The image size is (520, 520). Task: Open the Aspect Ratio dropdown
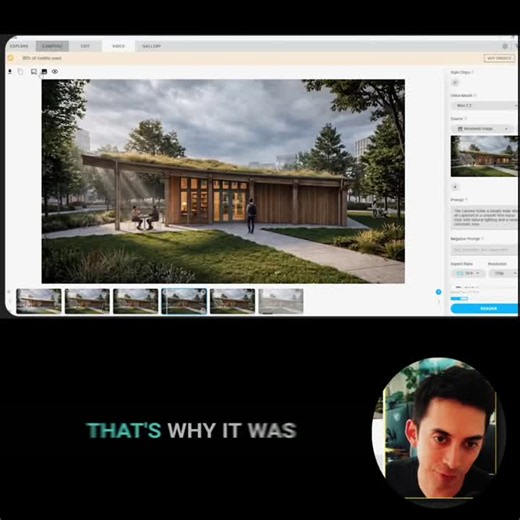pos(468,273)
